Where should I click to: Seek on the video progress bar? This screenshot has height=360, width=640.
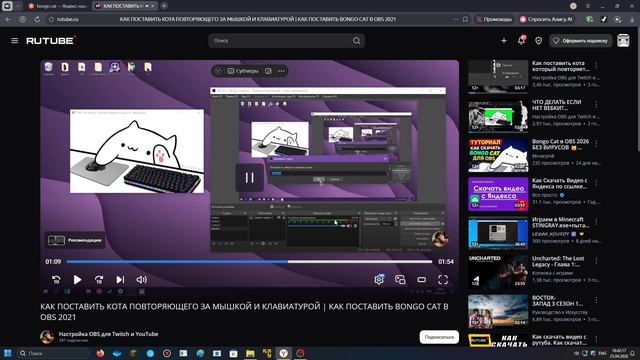[249, 262]
